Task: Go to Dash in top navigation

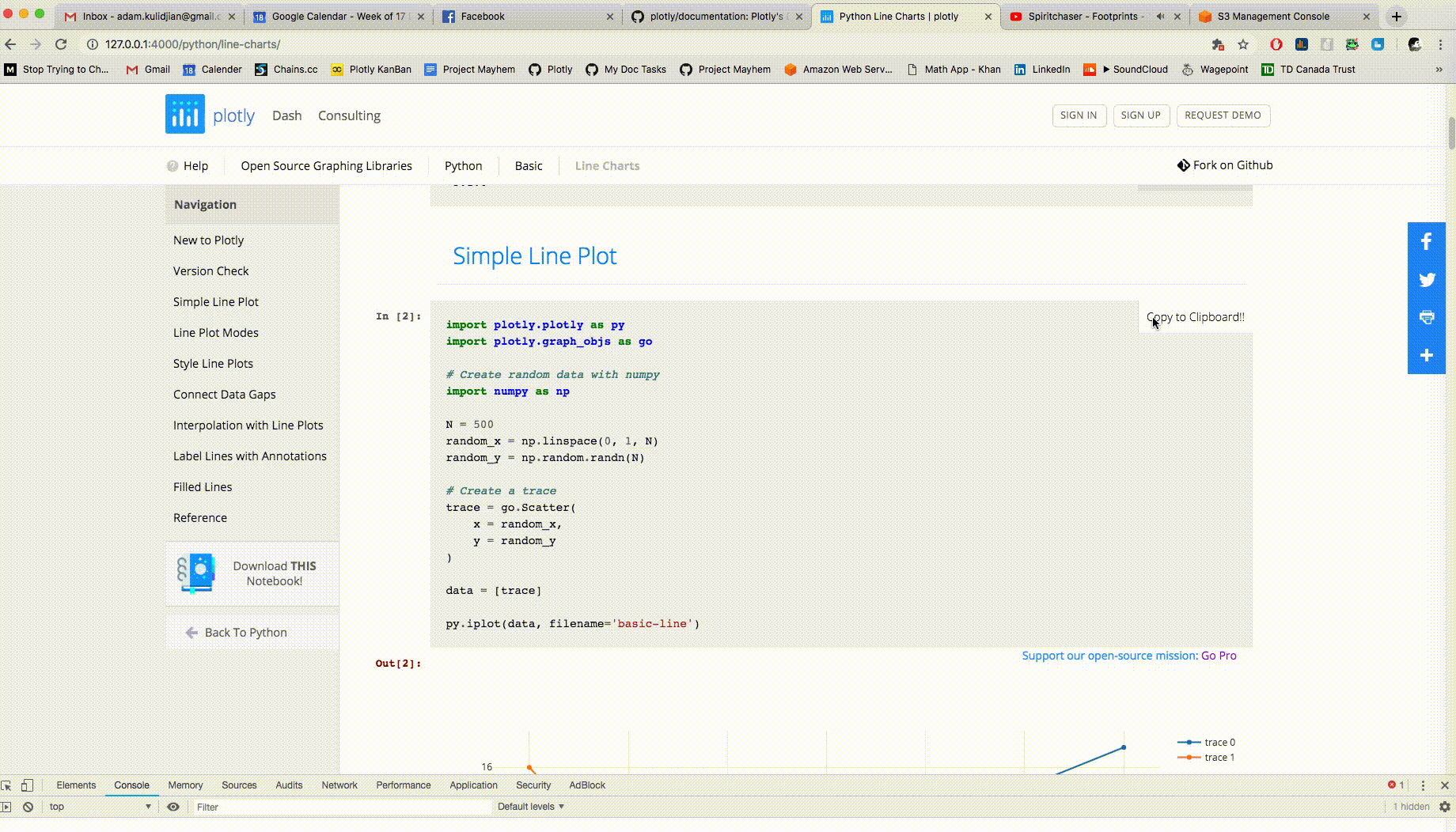Action: pyautogui.click(x=286, y=115)
